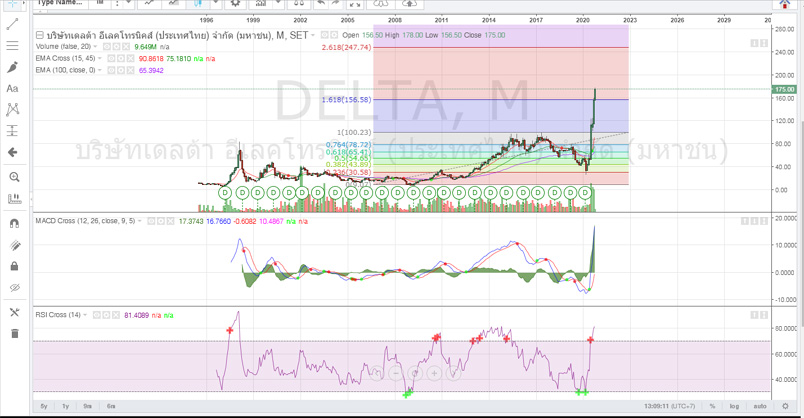
Task: Set range to 9m
Action: coord(88,406)
